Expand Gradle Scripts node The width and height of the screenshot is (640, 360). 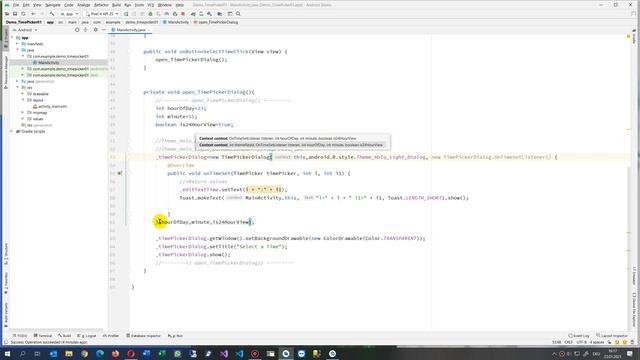[12, 131]
